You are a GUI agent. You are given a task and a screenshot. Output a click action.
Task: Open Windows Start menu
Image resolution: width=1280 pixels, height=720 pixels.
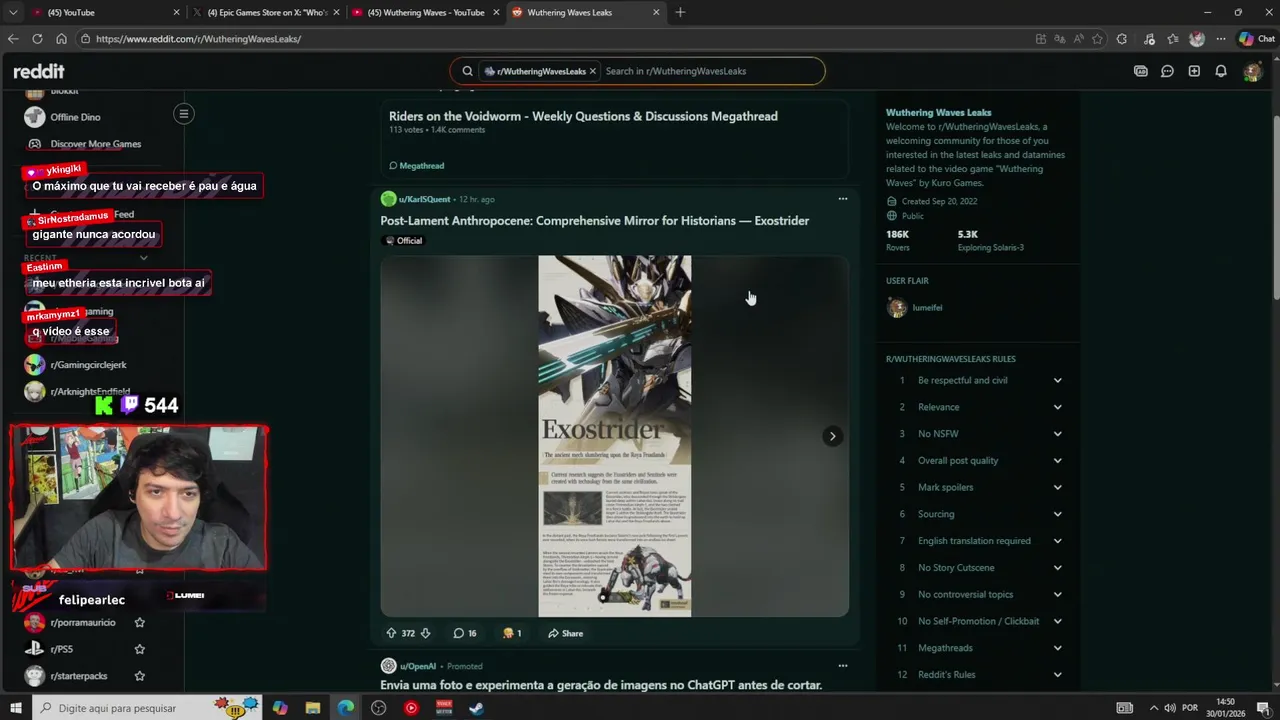tap(15, 708)
